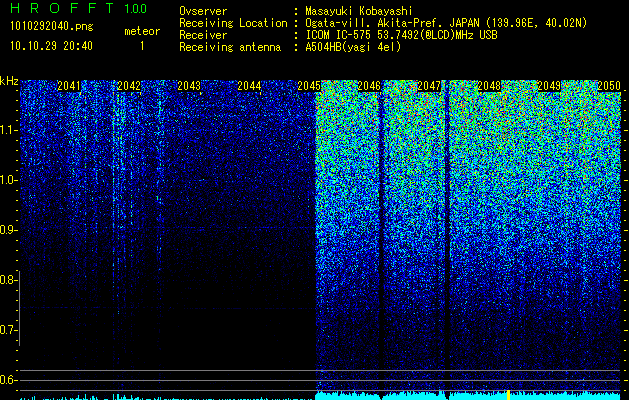Click the 2041 time marker
The width and height of the screenshot is (629, 400).
click(x=69, y=86)
